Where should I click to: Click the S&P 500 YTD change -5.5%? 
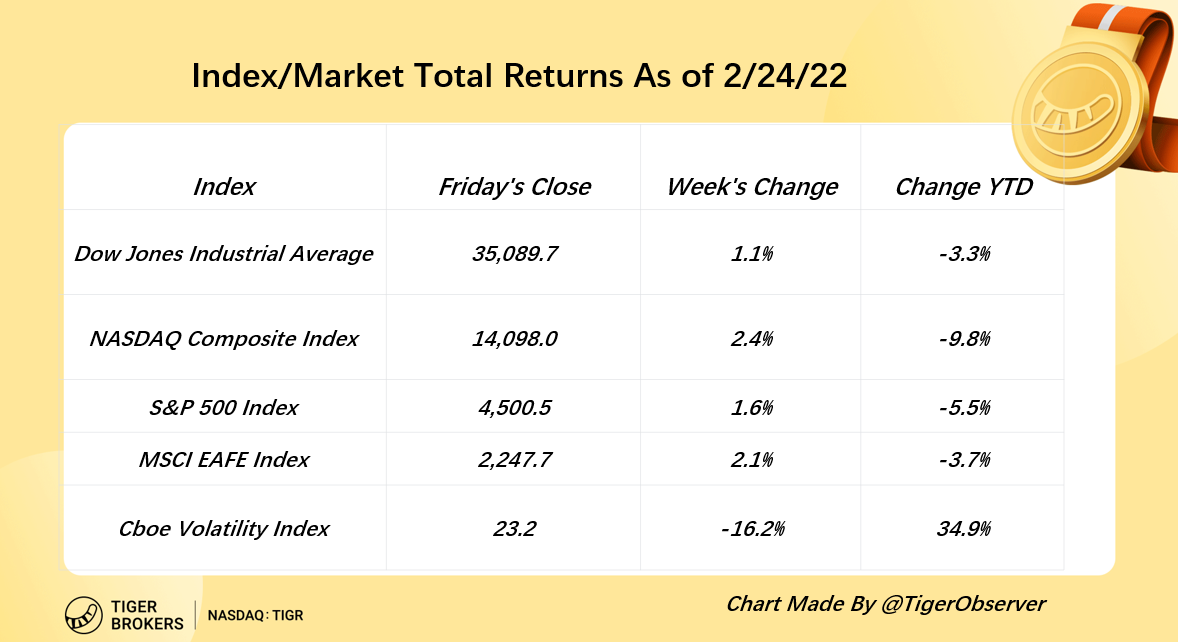point(963,407)
